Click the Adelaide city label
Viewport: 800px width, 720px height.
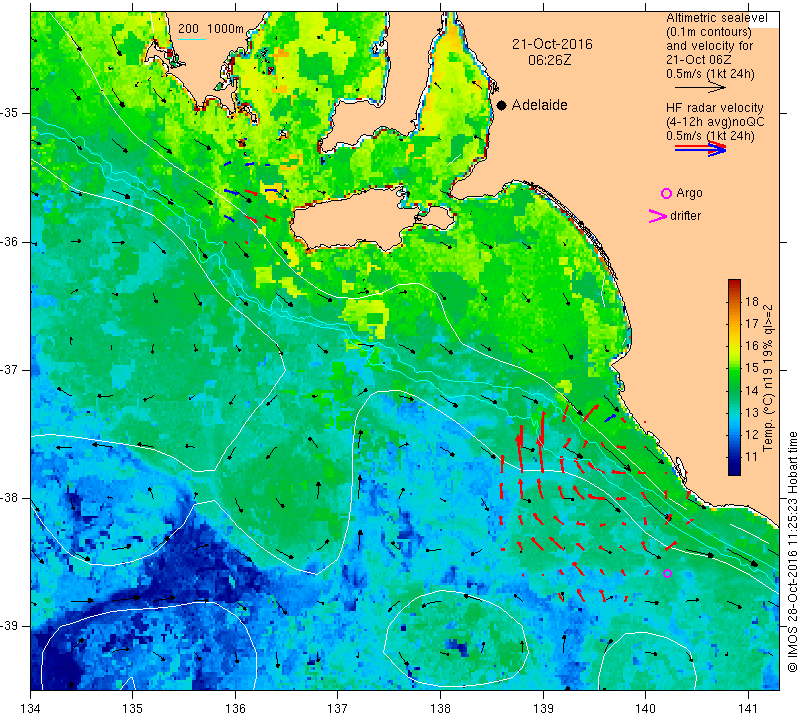(x=539, y=105)
